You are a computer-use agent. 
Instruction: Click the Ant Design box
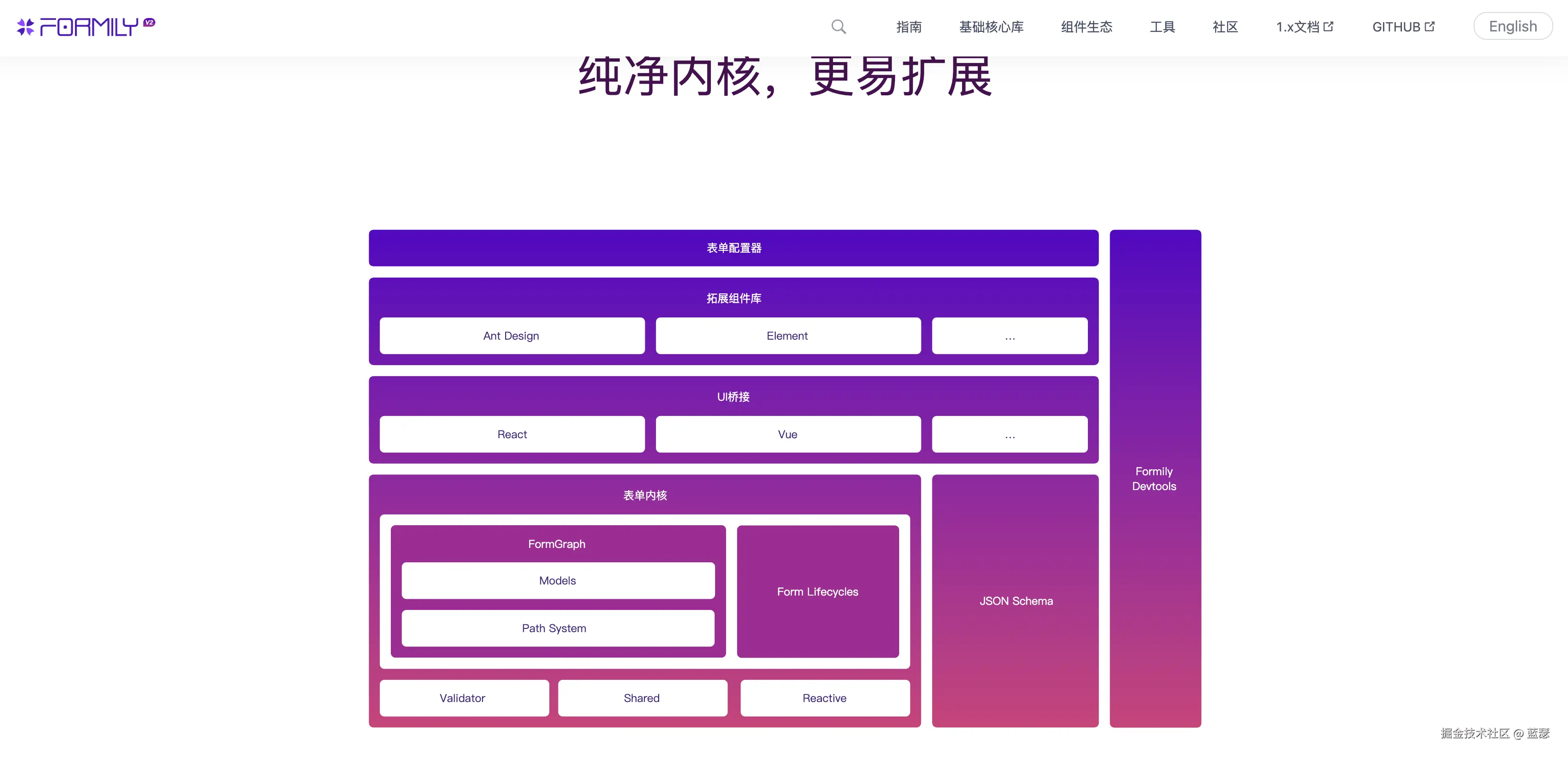tap(511, 336)
